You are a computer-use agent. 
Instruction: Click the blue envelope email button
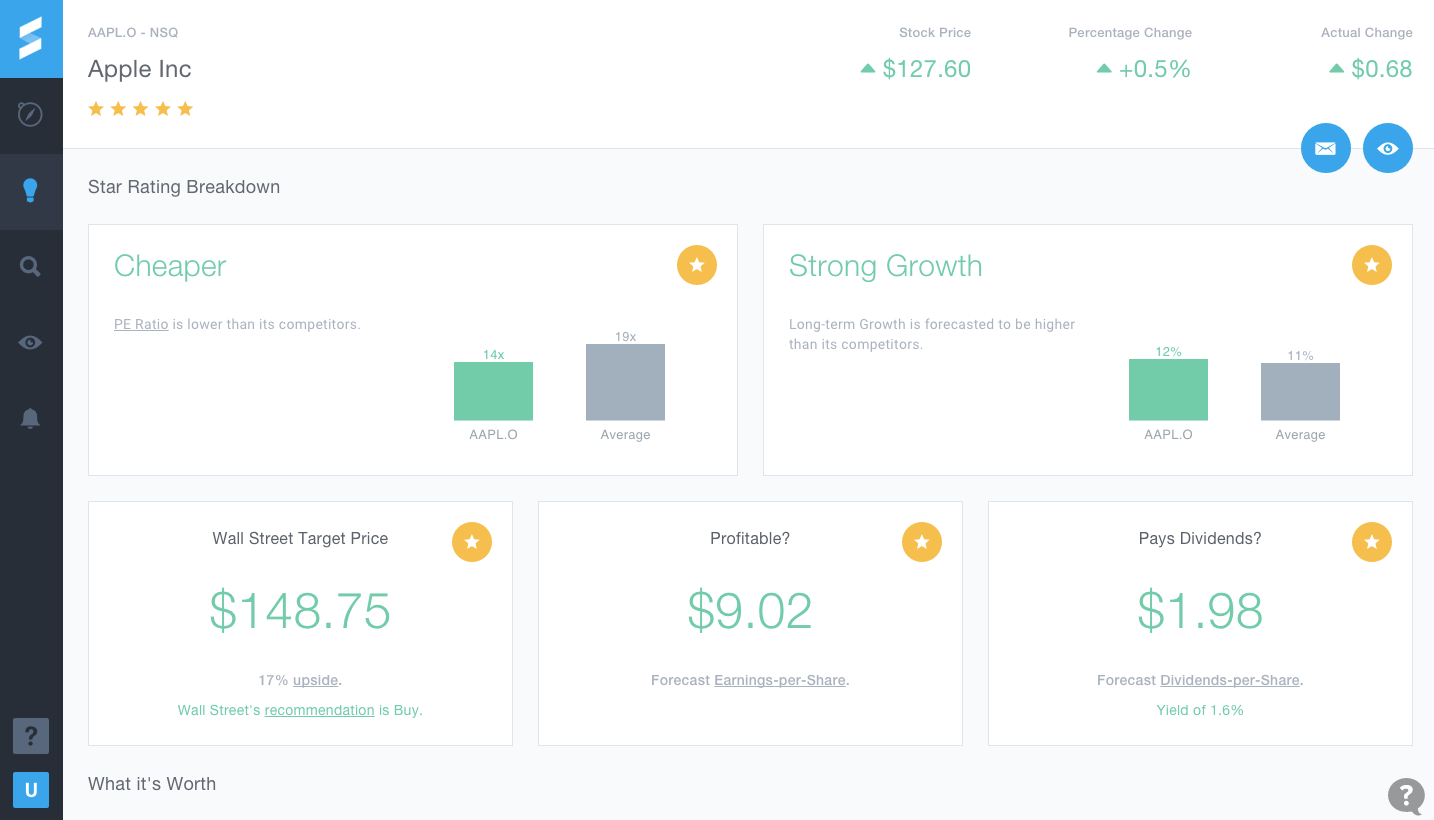point(1326,148)
